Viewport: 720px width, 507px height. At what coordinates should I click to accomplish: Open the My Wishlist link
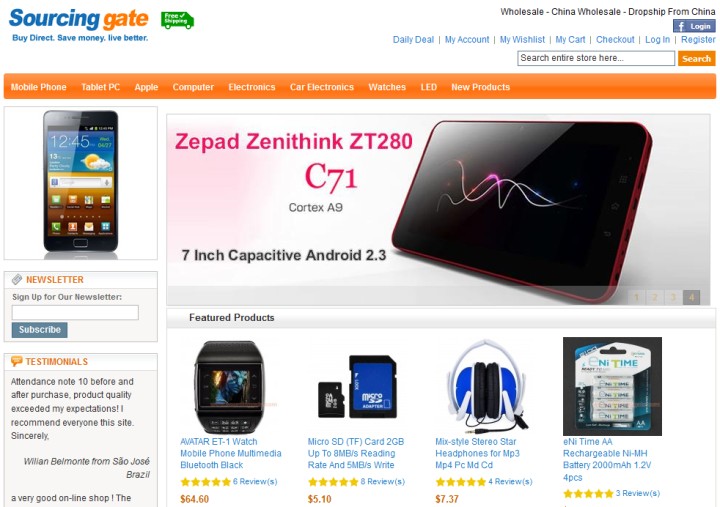[522, 39]
